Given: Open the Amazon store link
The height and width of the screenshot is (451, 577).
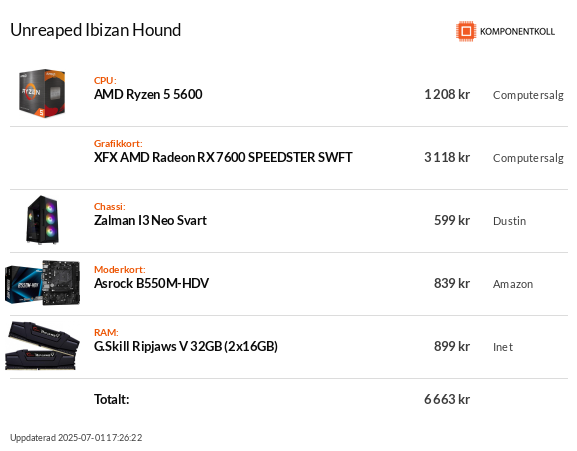Looking at the screenshot, I should (513, 284).
